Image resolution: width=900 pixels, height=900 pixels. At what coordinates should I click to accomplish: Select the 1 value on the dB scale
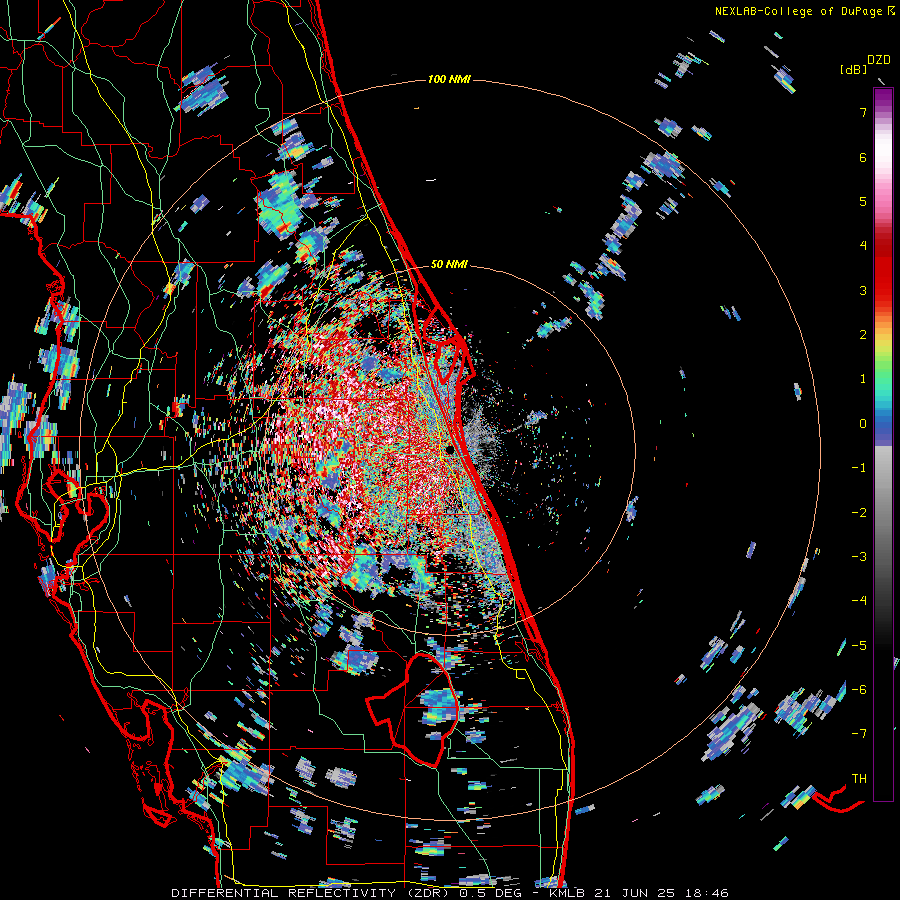click(863, 379)
